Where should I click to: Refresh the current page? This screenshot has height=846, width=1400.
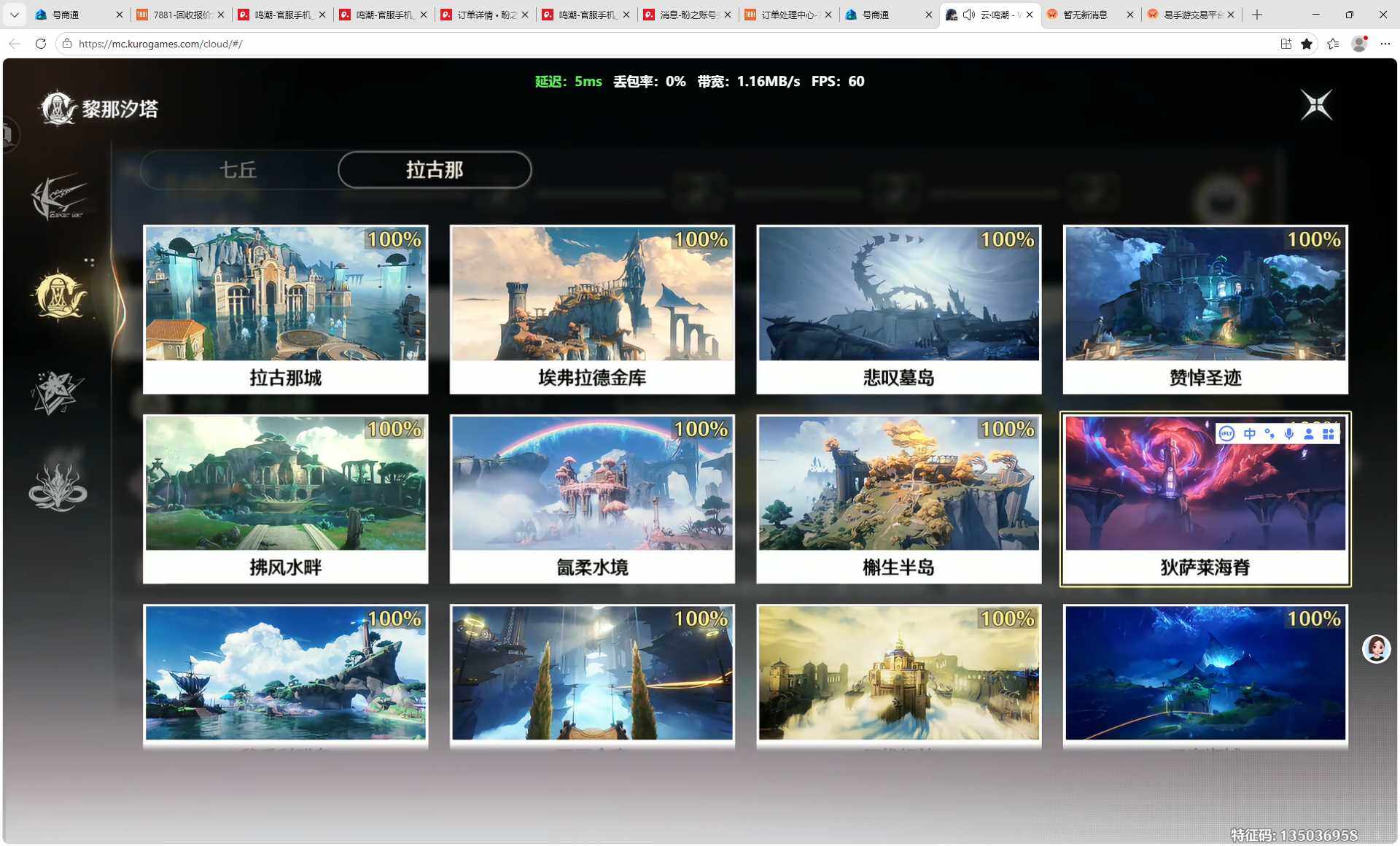pos(41,44)
